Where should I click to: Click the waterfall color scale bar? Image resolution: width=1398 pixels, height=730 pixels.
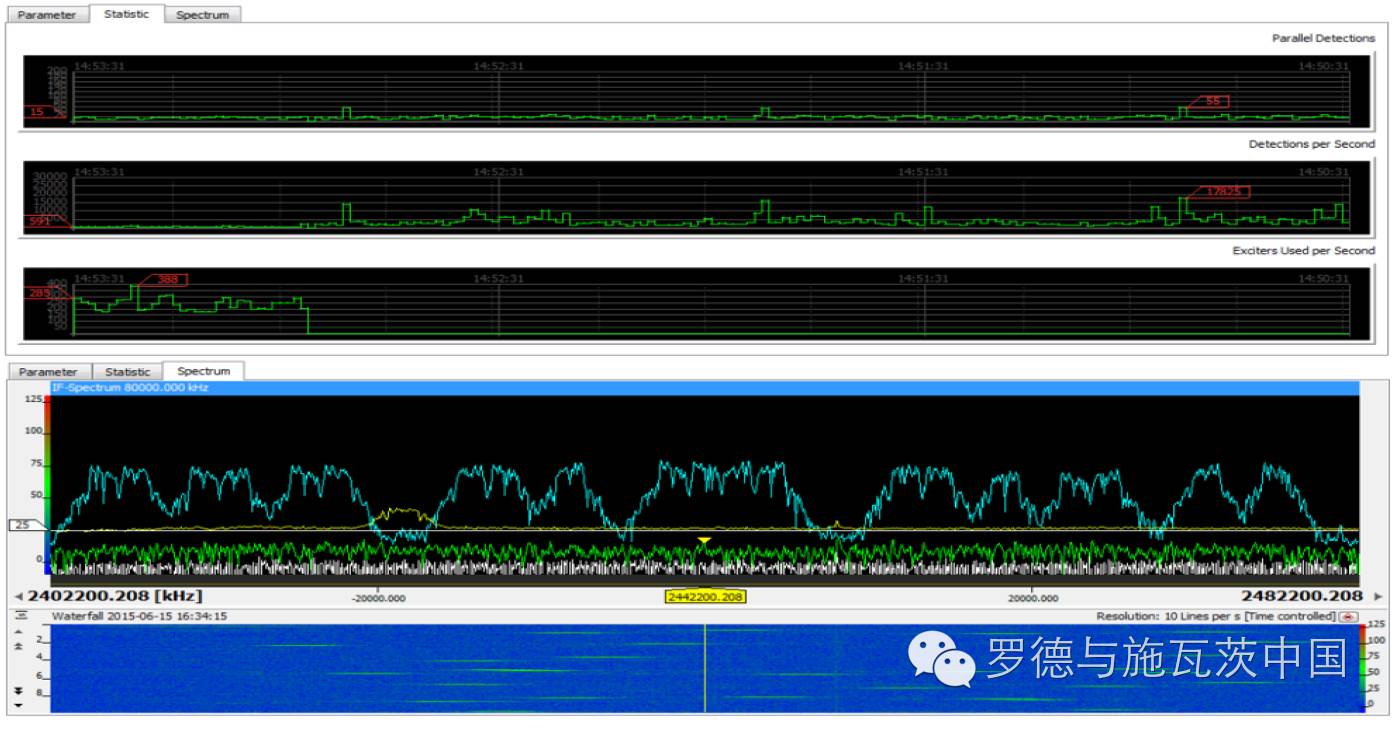tap(1363, 668)
